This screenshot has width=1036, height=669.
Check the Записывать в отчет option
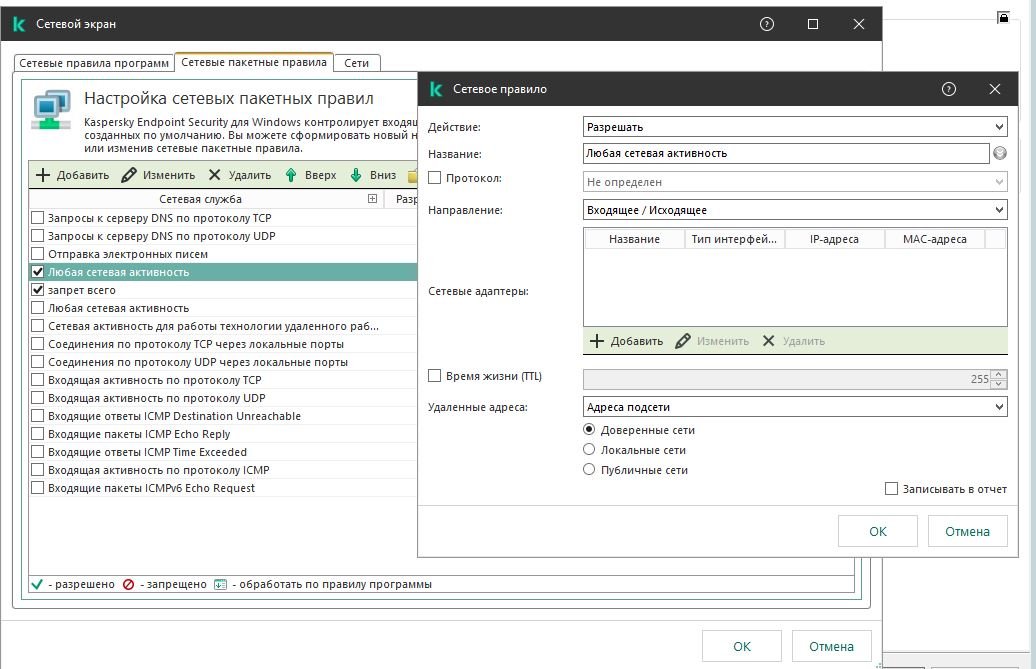pos(892,489)
